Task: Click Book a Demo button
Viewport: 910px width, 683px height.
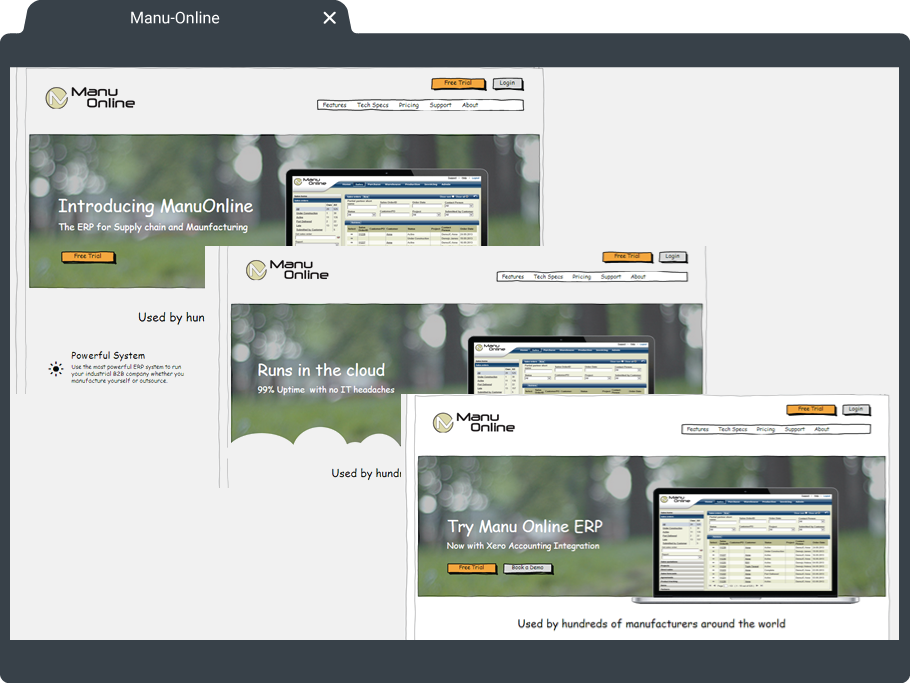Action: [x=528, y=568]
